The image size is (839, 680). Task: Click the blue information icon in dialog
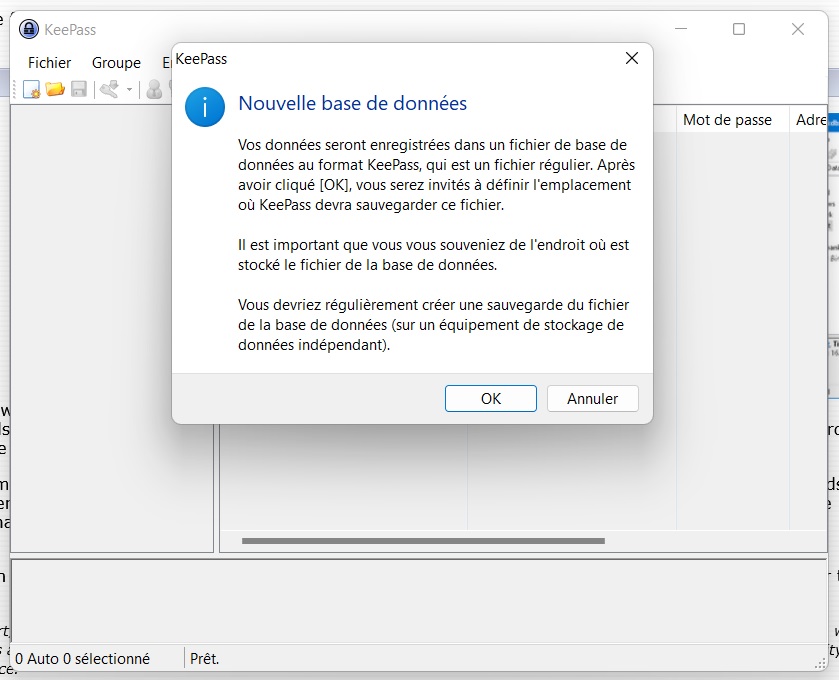tap(205, 106)
